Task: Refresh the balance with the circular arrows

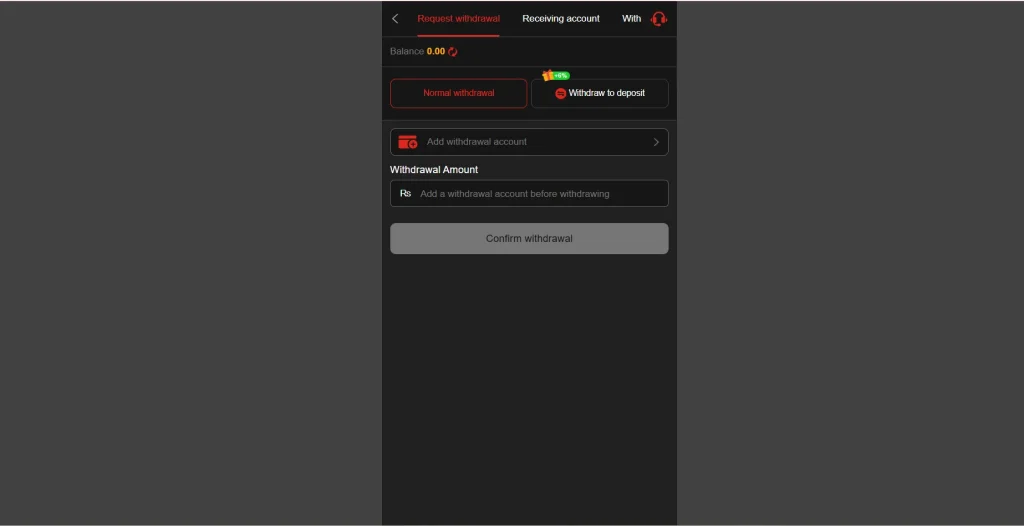Action: pyautogui.click(x=453, y=52)
